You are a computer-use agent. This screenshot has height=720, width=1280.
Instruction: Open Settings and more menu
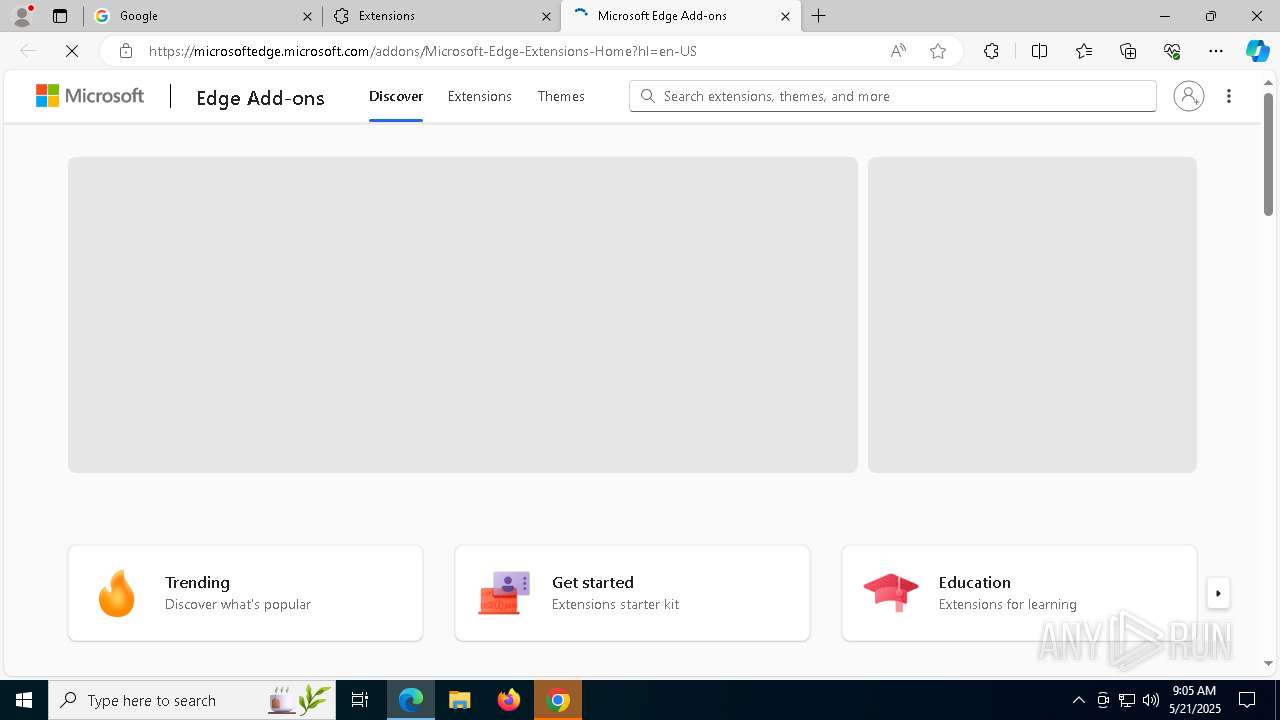(x=1216, y=51)
